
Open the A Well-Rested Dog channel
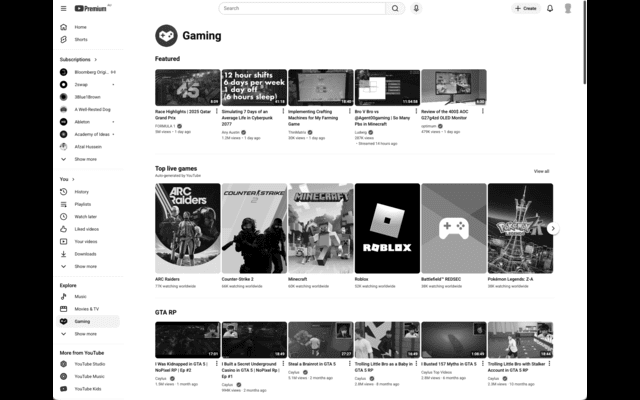tap(89, 109)
